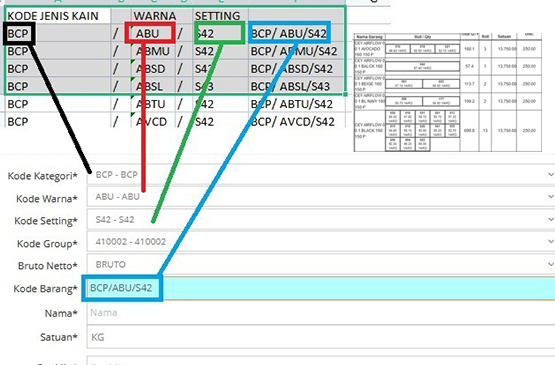This screenshot has width=555, height=365.
Task: Select the BCP cell in the AVCD row
Action: tap(58, 122)
